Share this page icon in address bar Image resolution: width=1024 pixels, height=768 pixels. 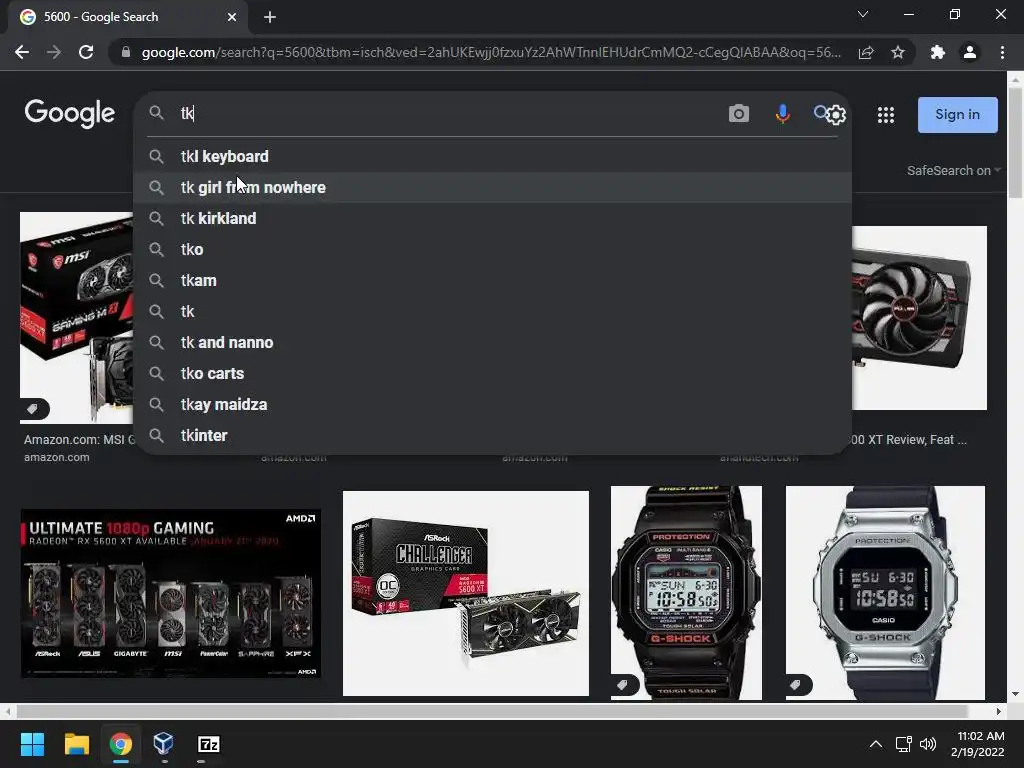pos(866,52)
